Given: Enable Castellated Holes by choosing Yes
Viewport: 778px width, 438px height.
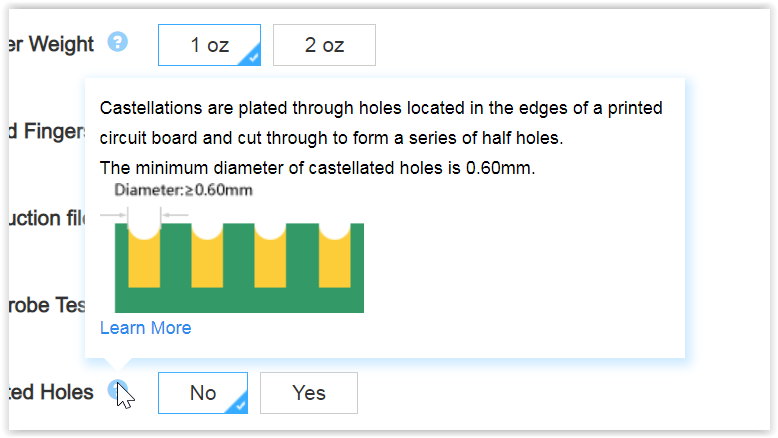Looking at the screenshot, I should 309,393.
